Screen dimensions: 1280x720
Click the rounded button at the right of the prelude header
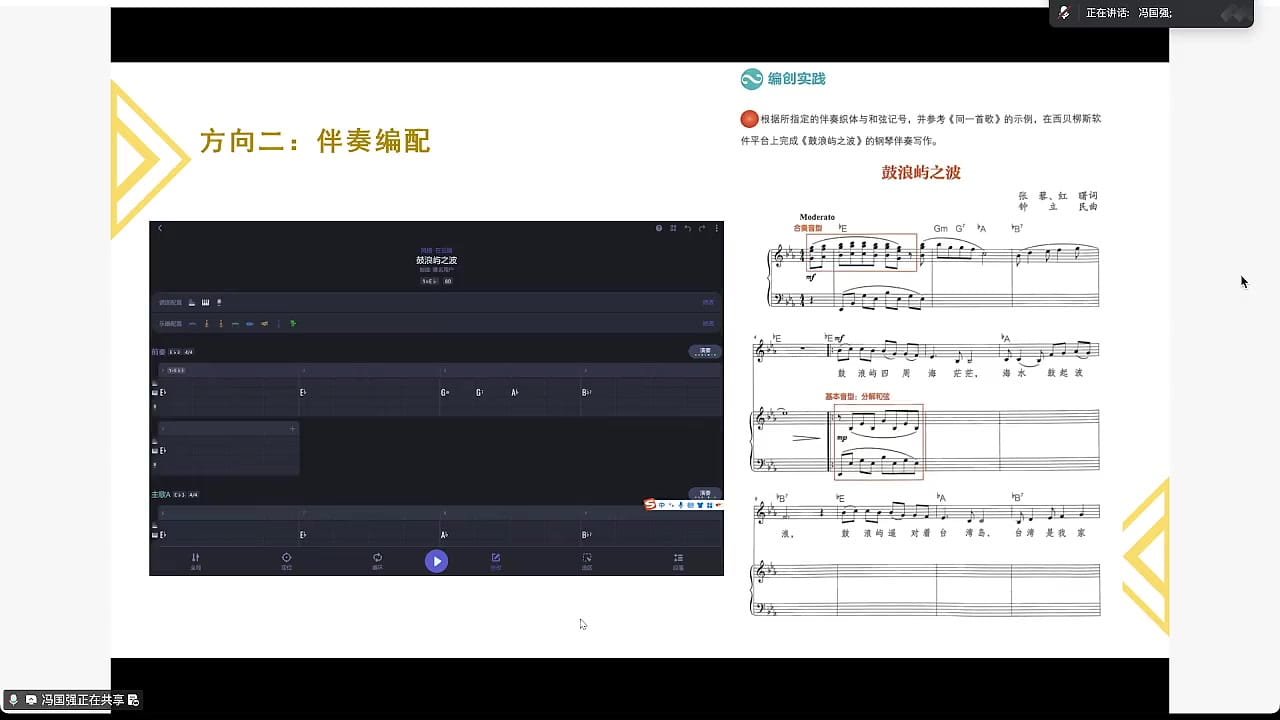pyautogui.click(x=705, y=351)
